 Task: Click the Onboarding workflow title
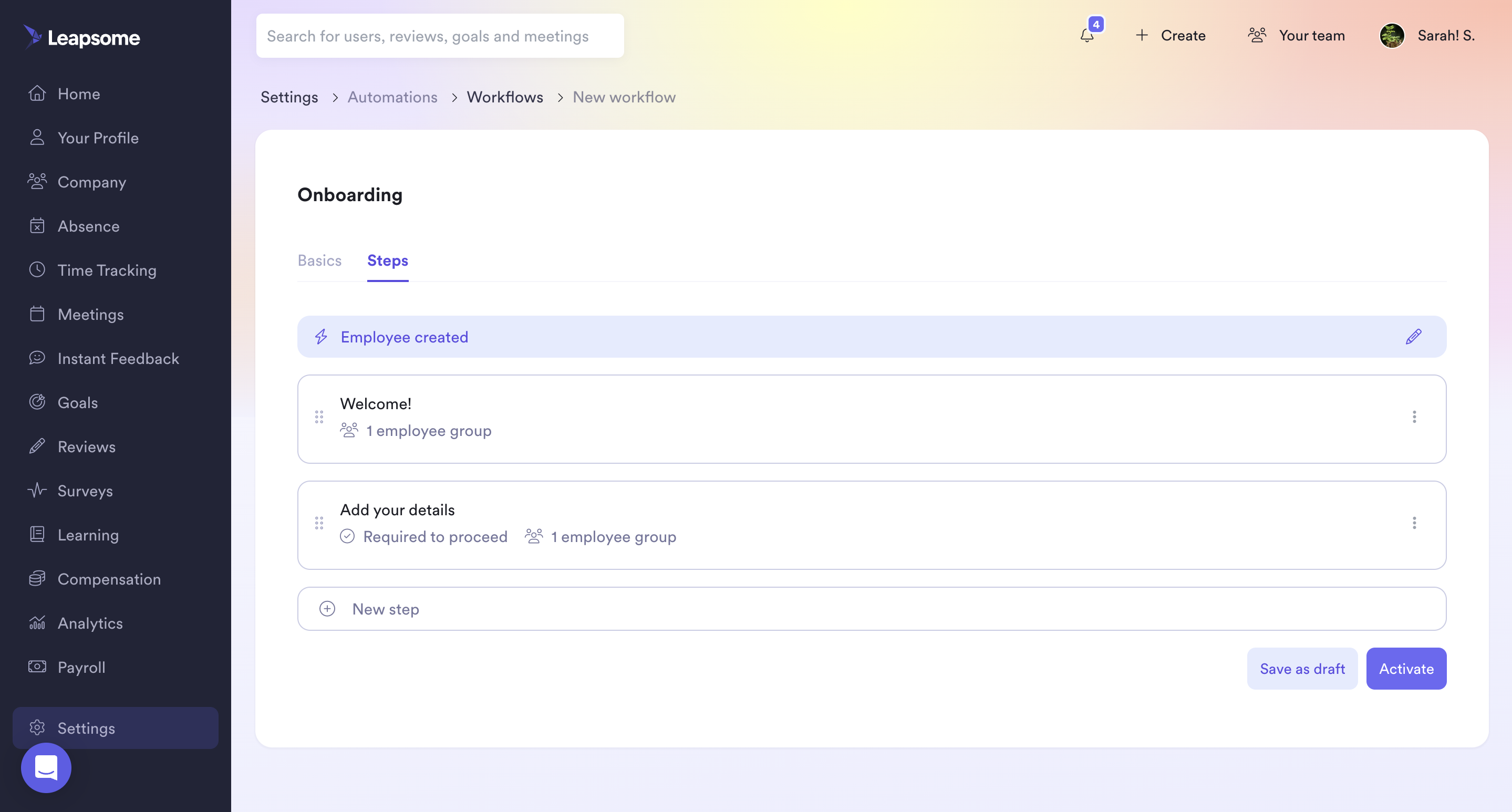[350, 195]
